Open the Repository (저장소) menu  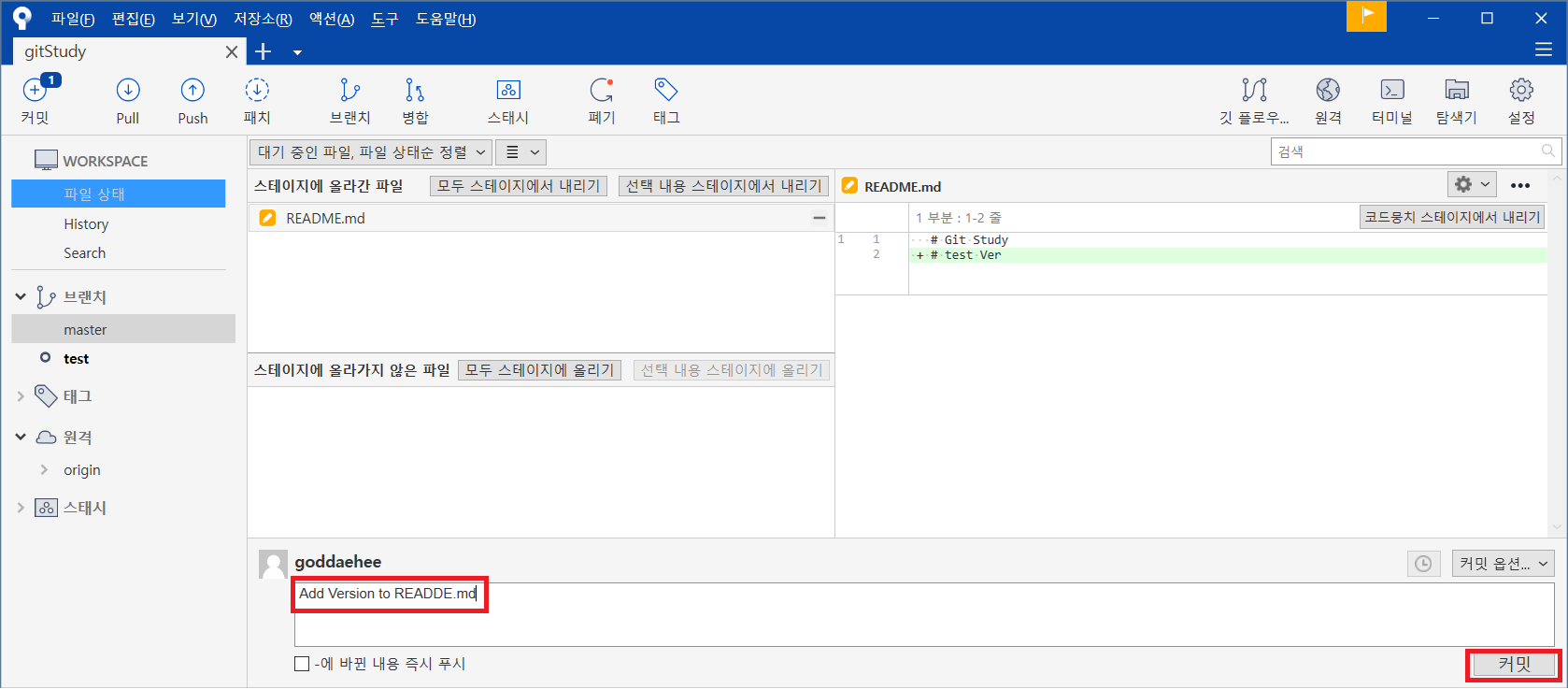pos(263,19)
